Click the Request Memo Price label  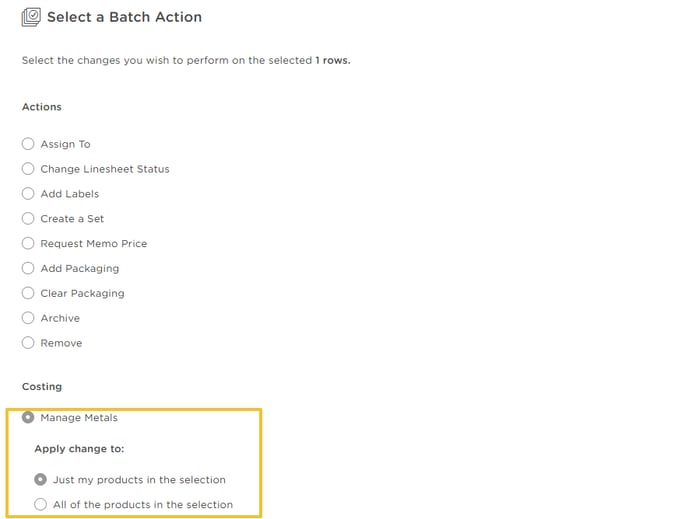94,243
